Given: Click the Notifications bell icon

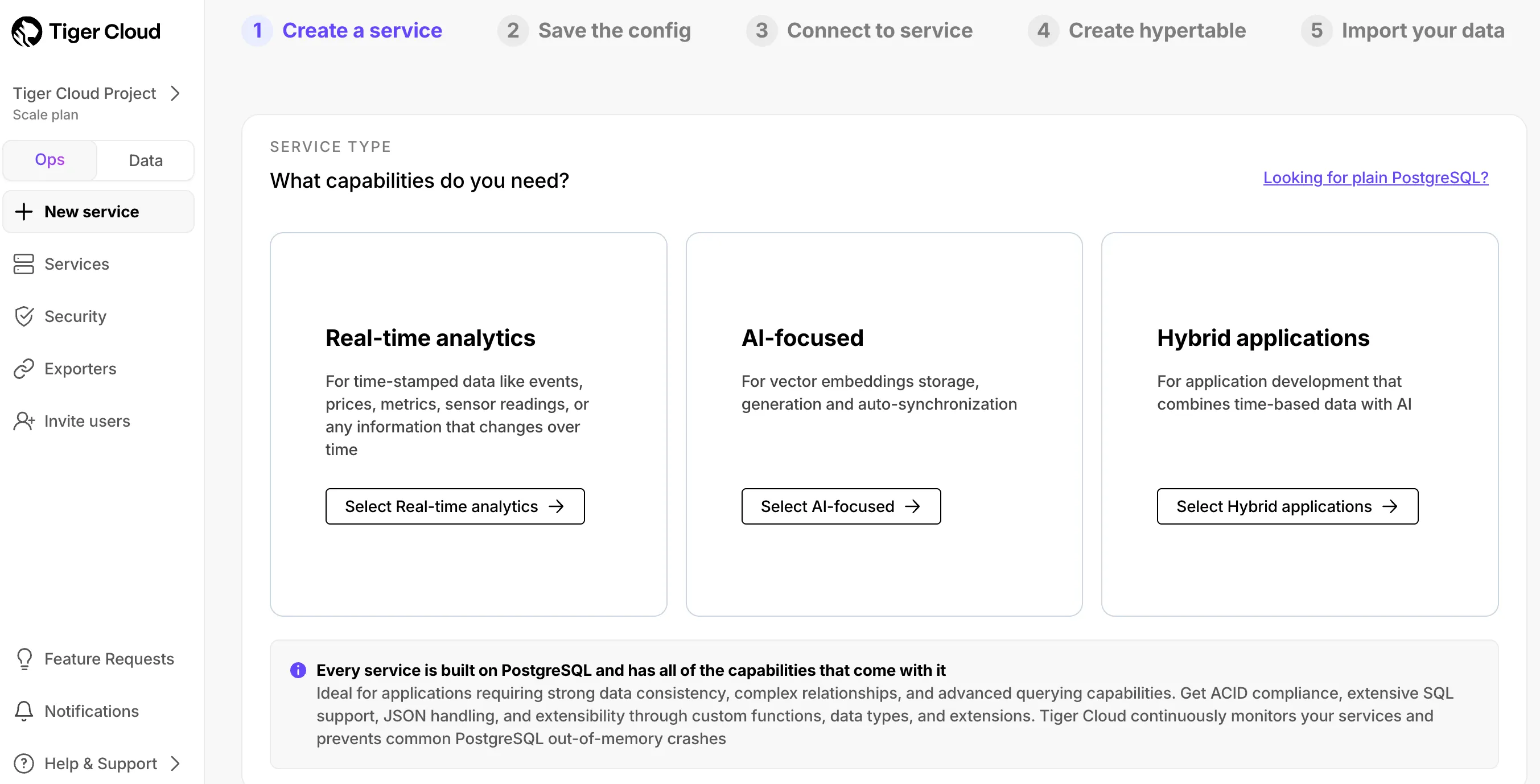Looking at the screenshot, I should [24, 711].
